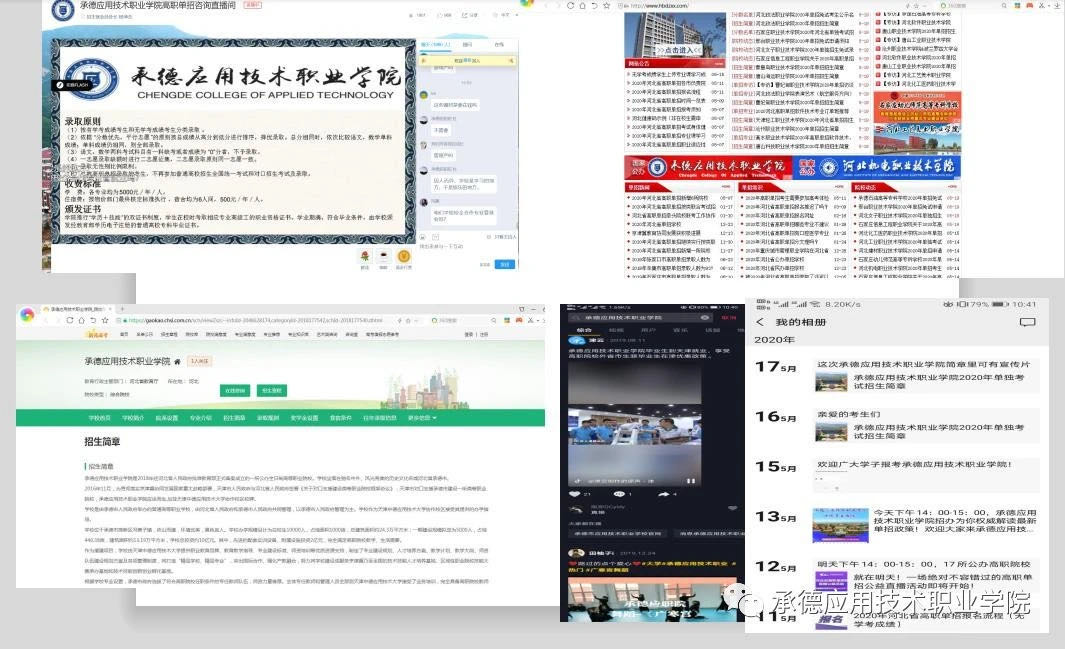Click the colorful browser logo icon

(x=27, y=315)
